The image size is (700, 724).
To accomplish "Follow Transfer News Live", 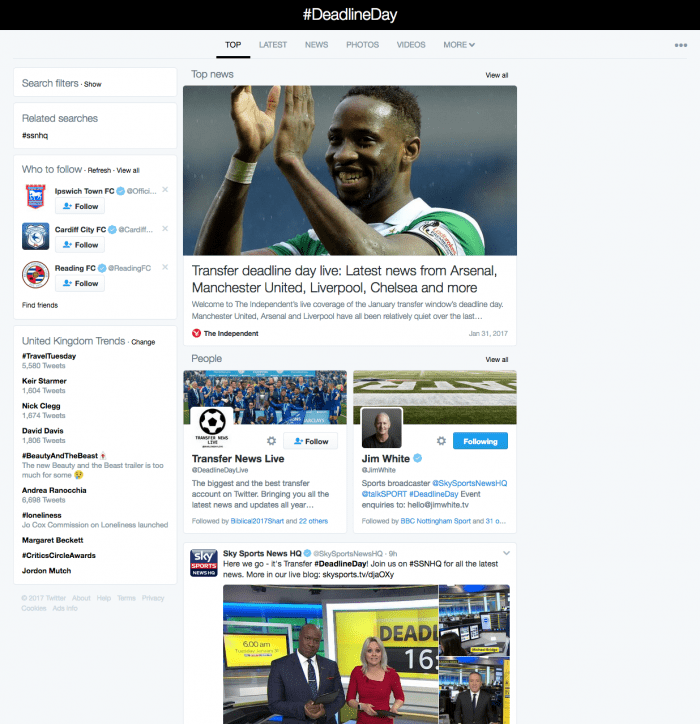I will click(310, 441).
